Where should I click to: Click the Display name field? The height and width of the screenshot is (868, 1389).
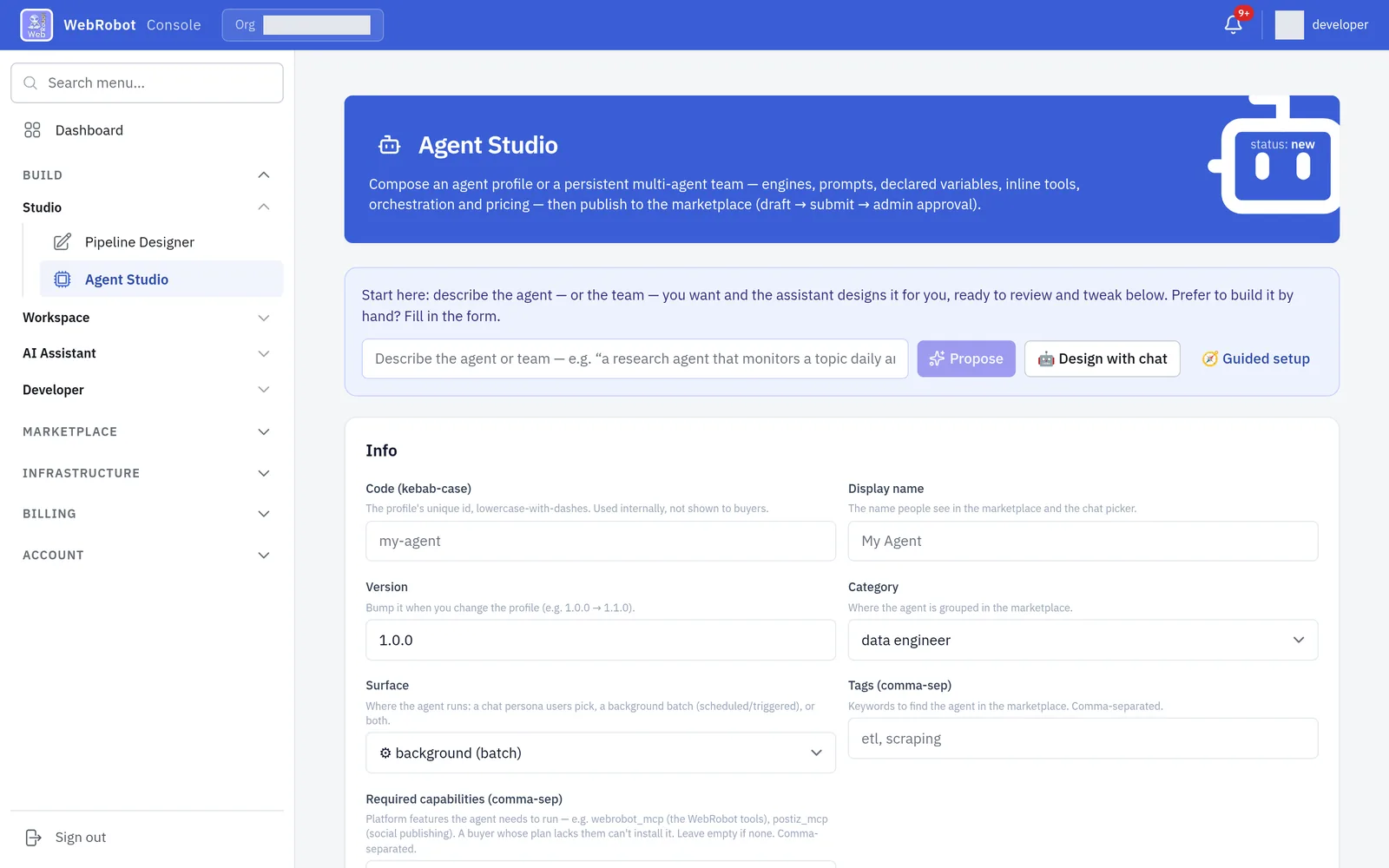tap(1083, 541)
